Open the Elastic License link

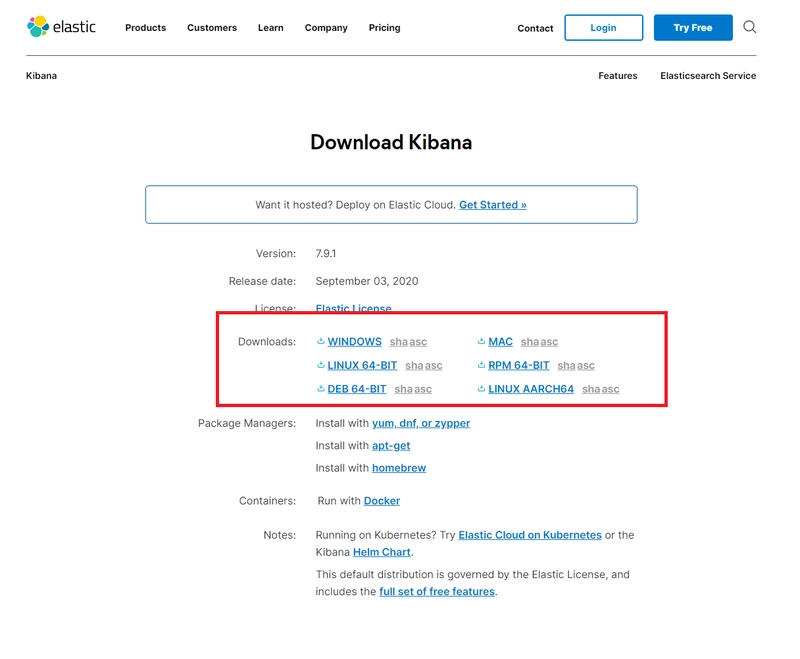click(x=354, y=308)
